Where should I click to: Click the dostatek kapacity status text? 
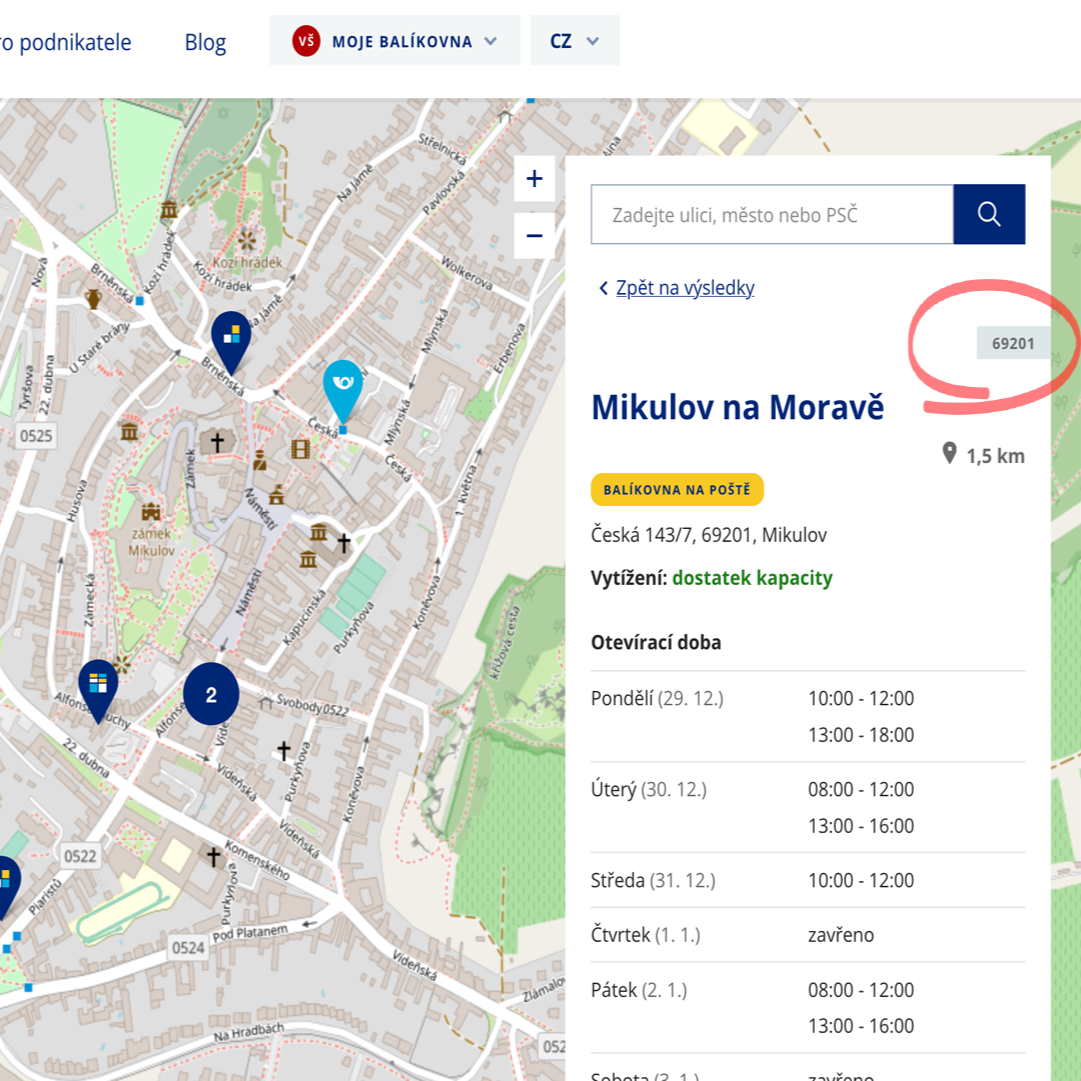point(752,578)
